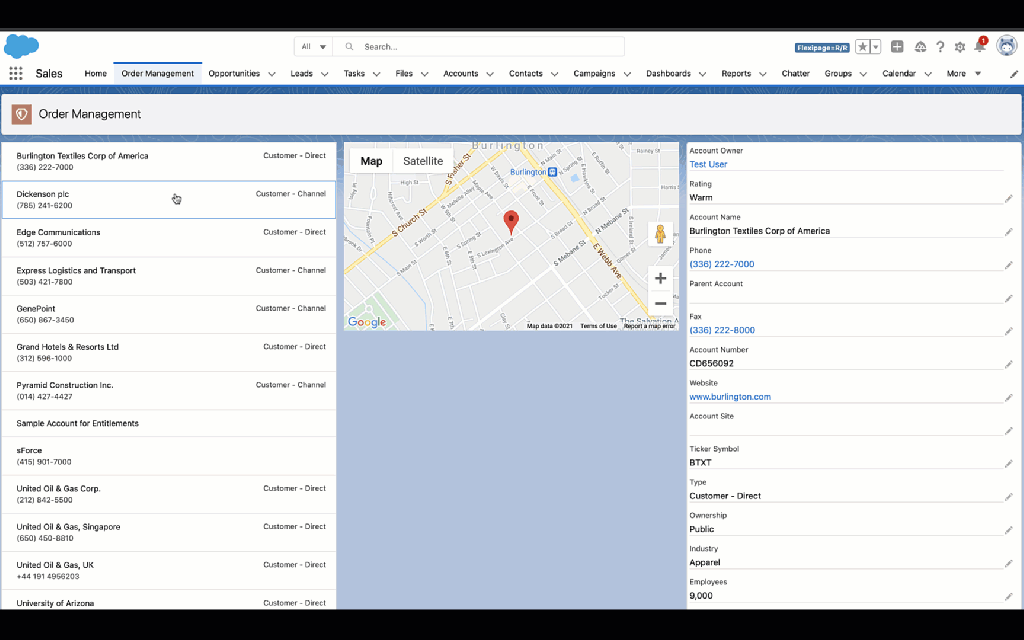Zoom in the map with plus button

(x=660, y=279)
